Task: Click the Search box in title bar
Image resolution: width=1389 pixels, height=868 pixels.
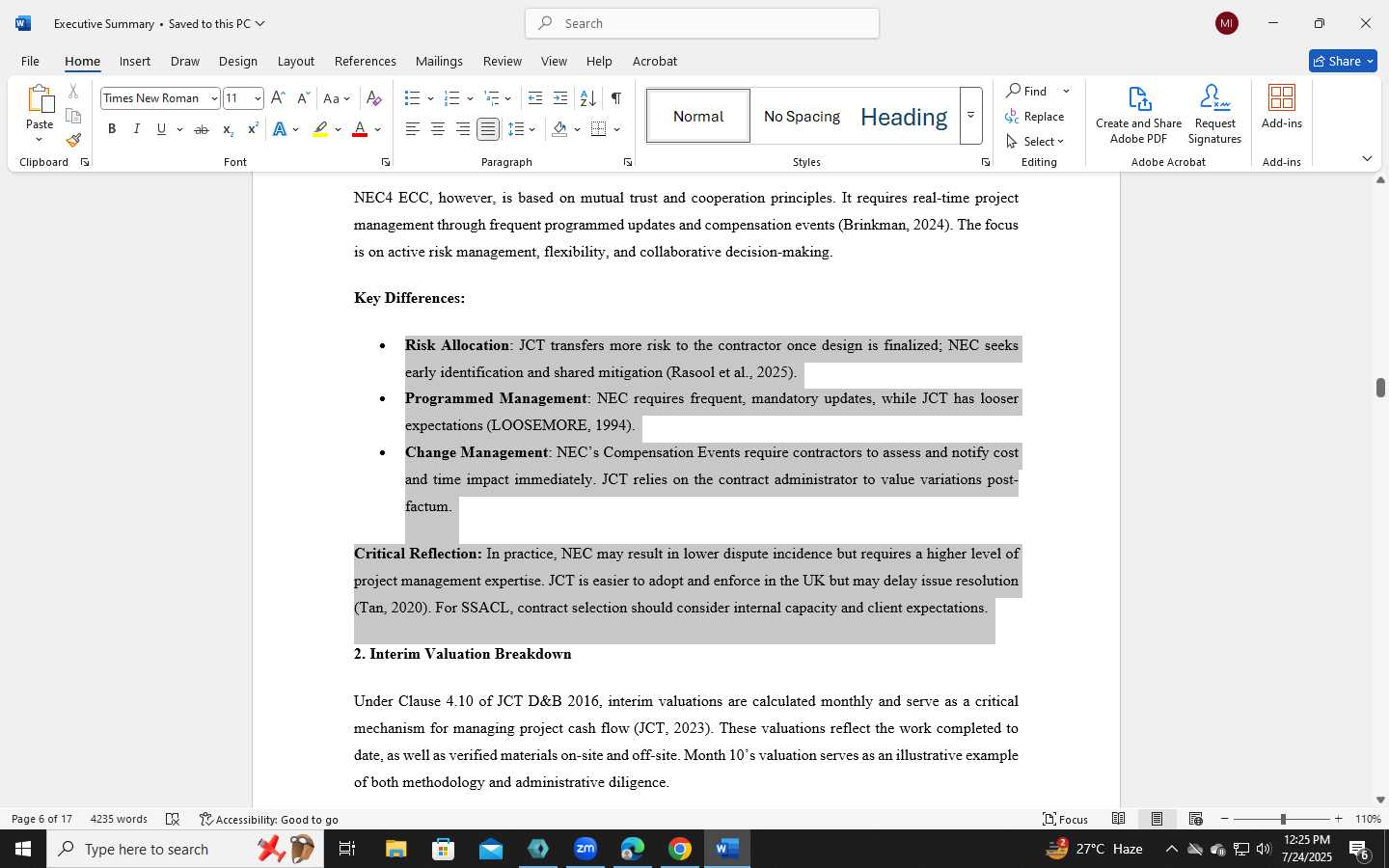Action: click(702, 23)
